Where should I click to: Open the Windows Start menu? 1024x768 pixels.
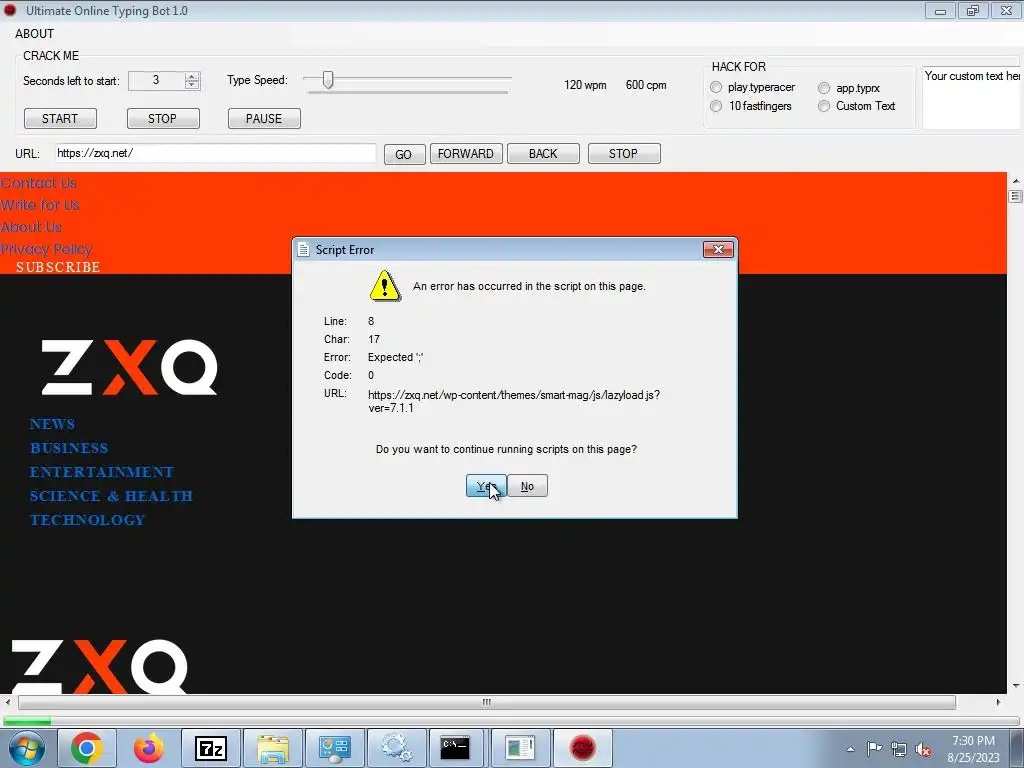pyautogui.click(x=26, y=748)
